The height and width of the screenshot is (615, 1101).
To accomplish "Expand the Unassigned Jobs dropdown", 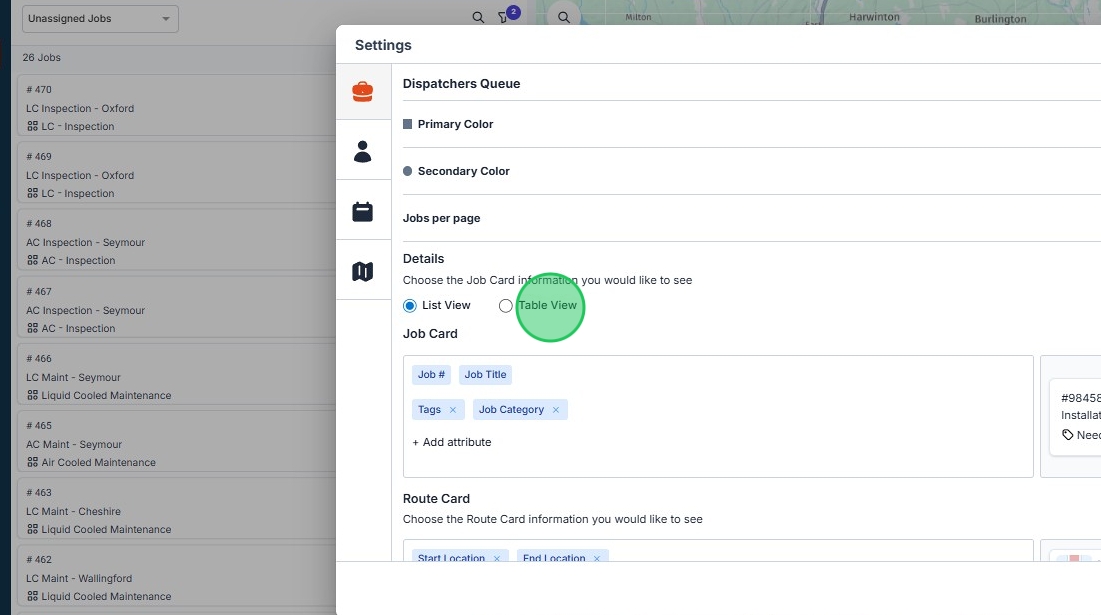I will [99, 19].
